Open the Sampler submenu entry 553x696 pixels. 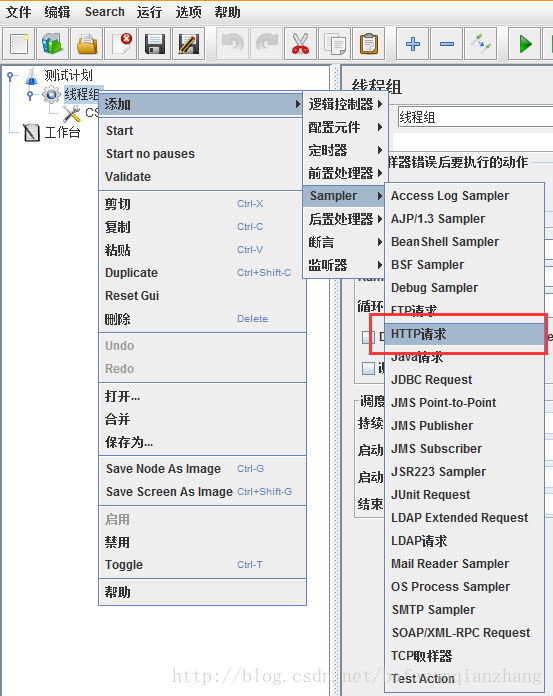tap(344, 196)
